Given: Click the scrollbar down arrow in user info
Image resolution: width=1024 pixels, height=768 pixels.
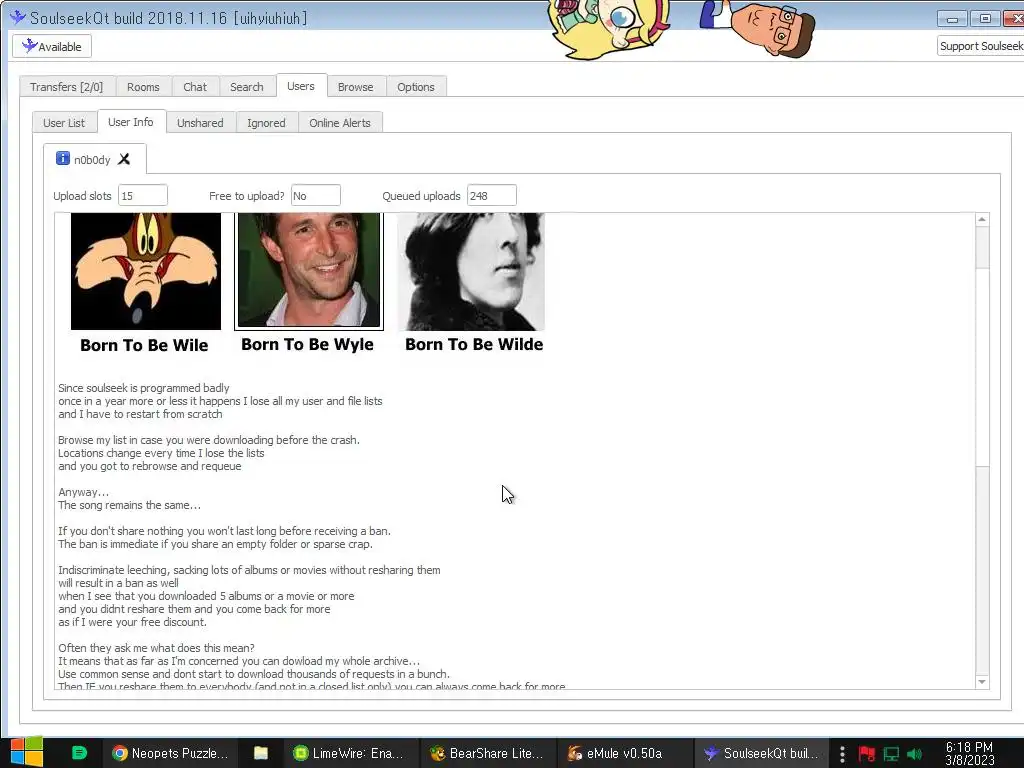Looking at the screenshot, I should [982, 682].
